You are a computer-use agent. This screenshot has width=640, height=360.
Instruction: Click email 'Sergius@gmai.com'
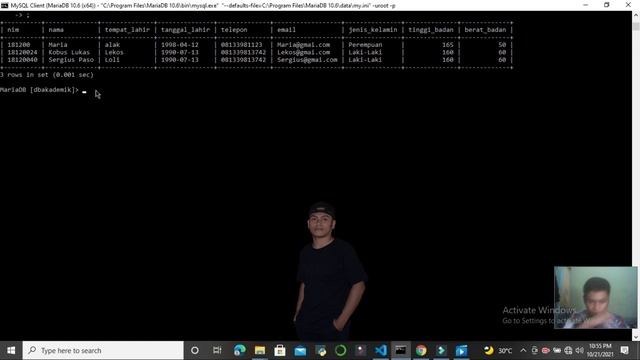pyautogui.click(x=307, y=60)
